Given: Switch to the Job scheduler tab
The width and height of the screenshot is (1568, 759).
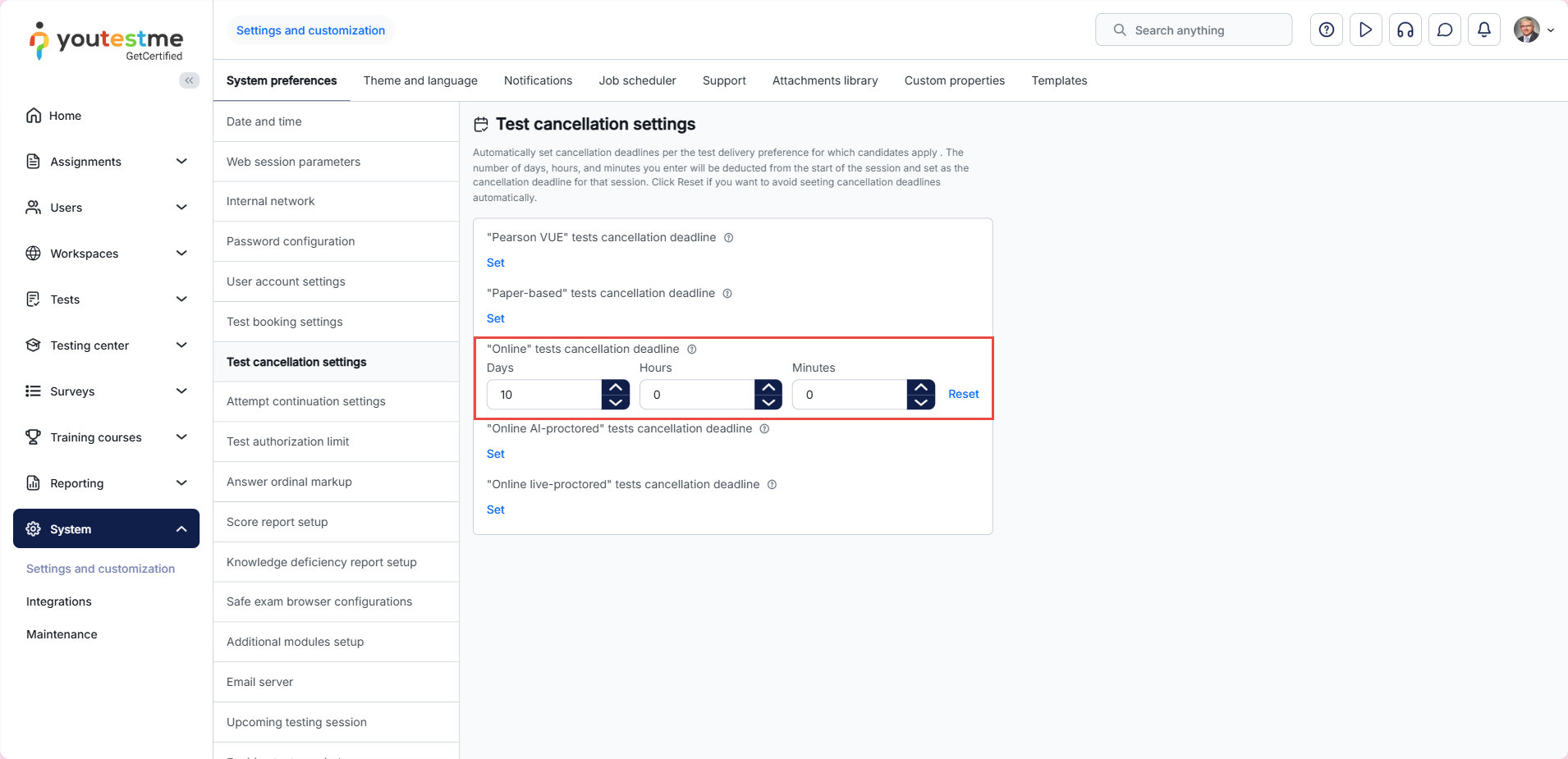Looking at the screenshot, I should point(637,80).
